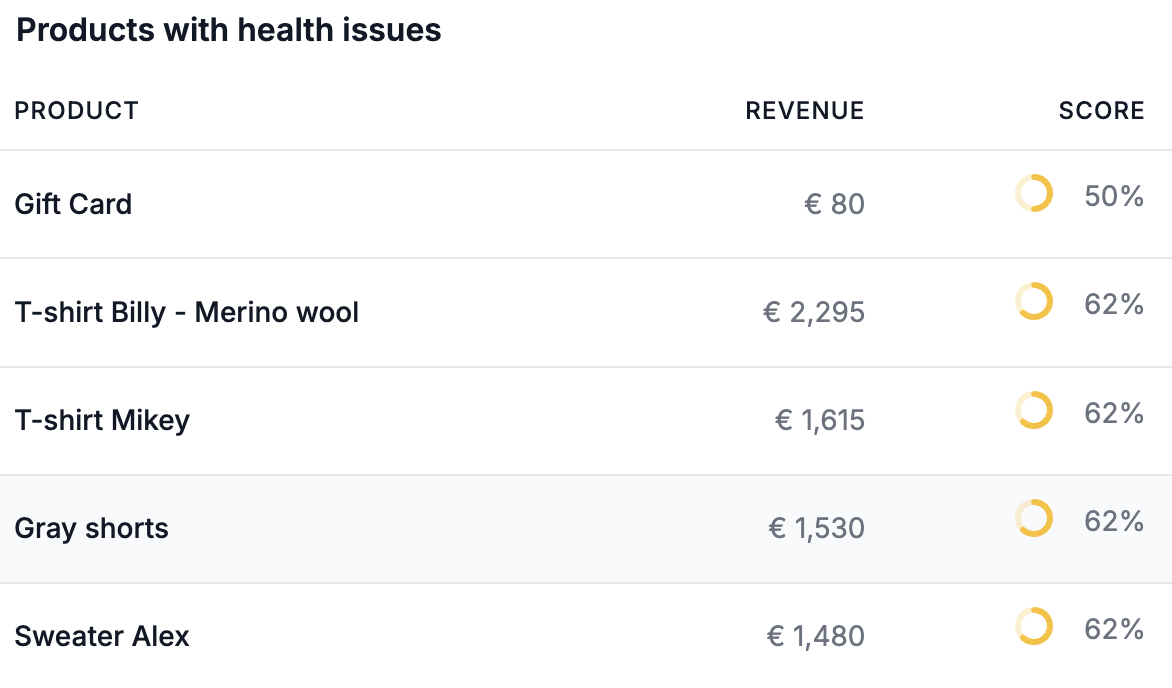The width and height of the screenshot is (1172, 688).
Task: Sort by the REVENUE column header
Action: click(804, 111)
